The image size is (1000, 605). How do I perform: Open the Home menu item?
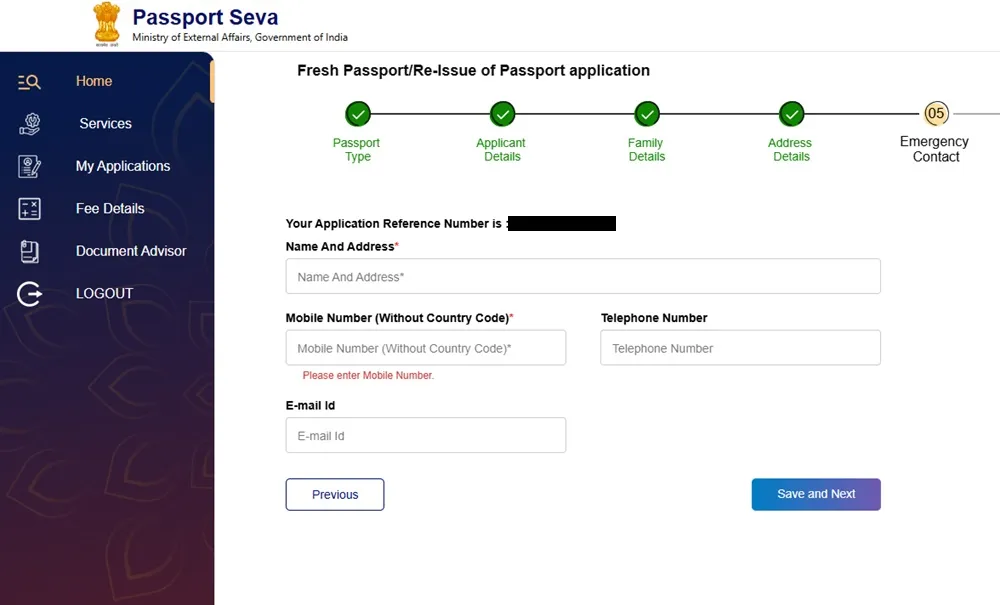click(x=94, y=81)
